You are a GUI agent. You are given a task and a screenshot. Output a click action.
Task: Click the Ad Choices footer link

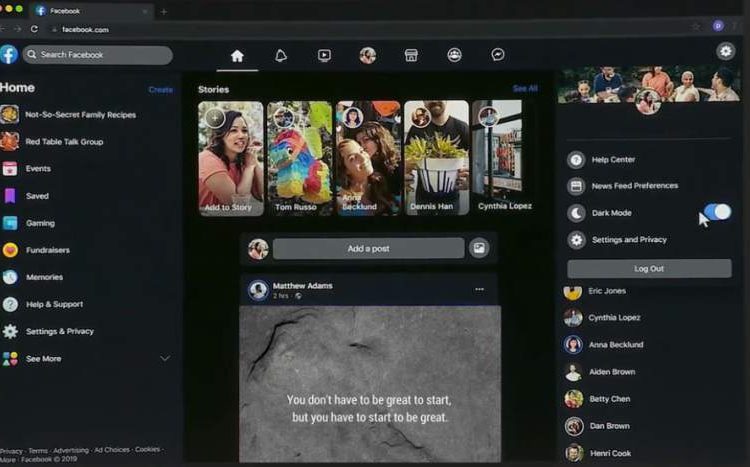pyautogui.click(x=111, y=450)
